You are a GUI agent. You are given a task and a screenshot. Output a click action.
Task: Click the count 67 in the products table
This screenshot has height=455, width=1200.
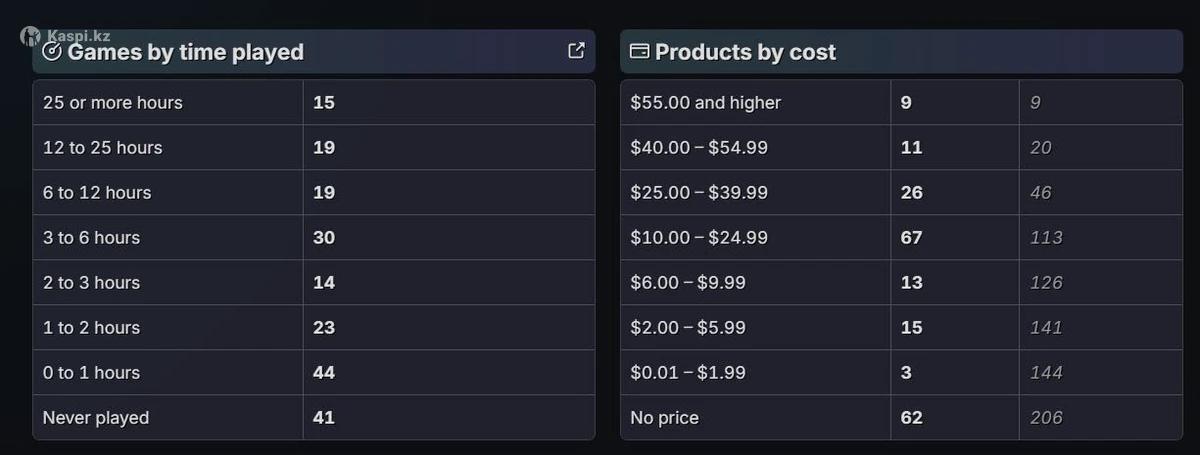tap(911, 238)
